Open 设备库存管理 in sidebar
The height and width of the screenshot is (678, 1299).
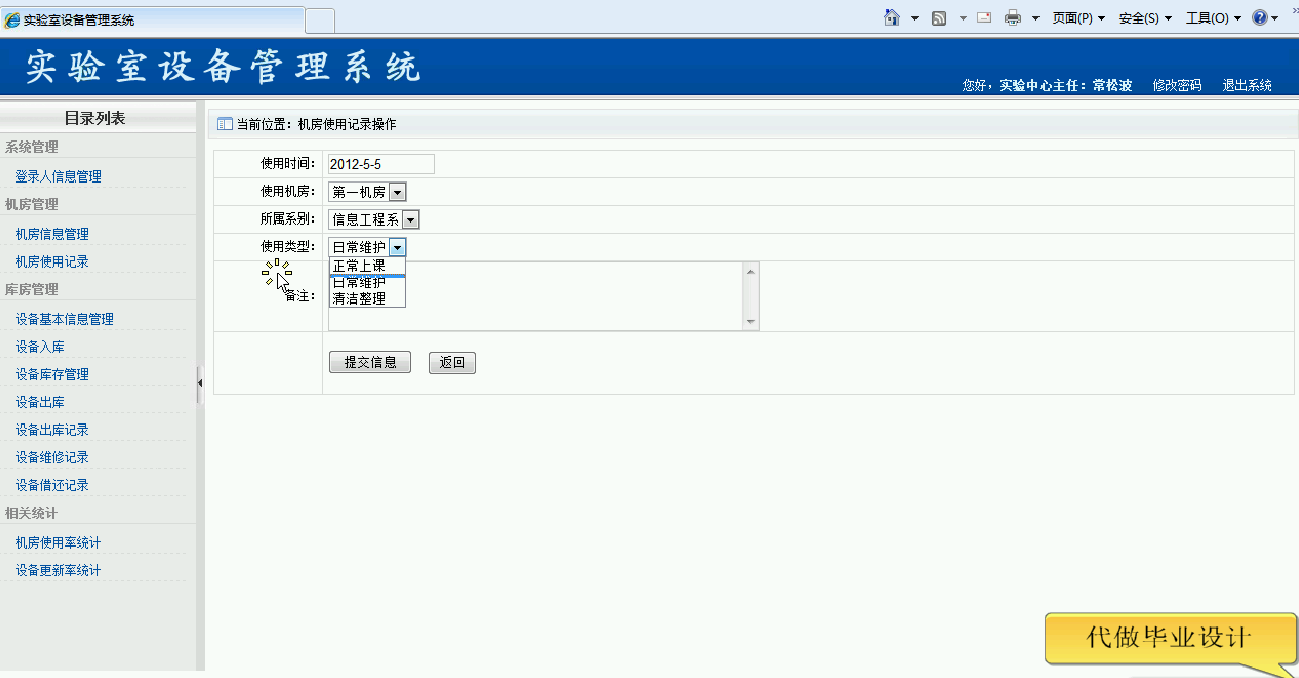(x=52, y=374)
